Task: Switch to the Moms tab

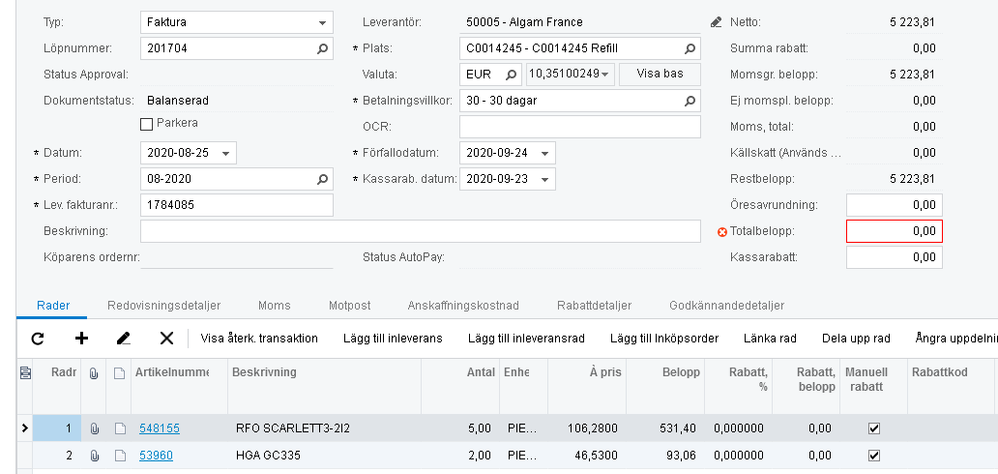Action: (x=274, y=305)
